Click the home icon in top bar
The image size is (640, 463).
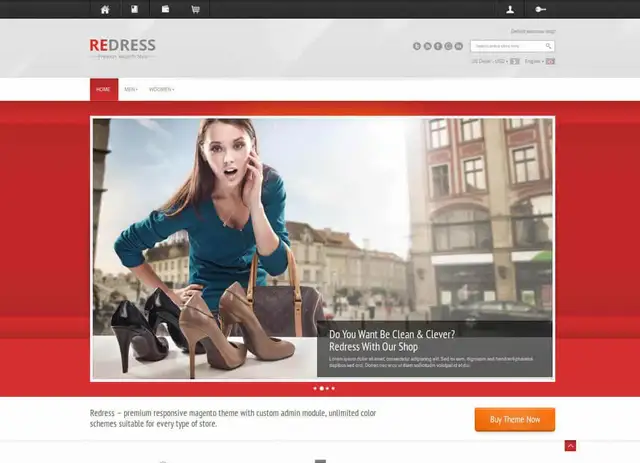[105, 9]
